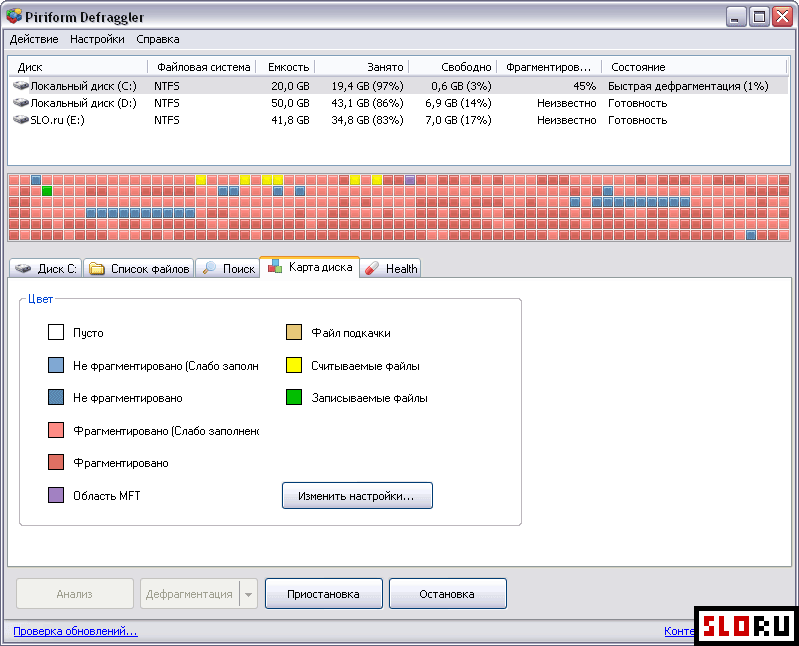Click the Фрагментировано (Слабо заполнено) pink swatch
This screenshot has width=799, height=646.
56,430
